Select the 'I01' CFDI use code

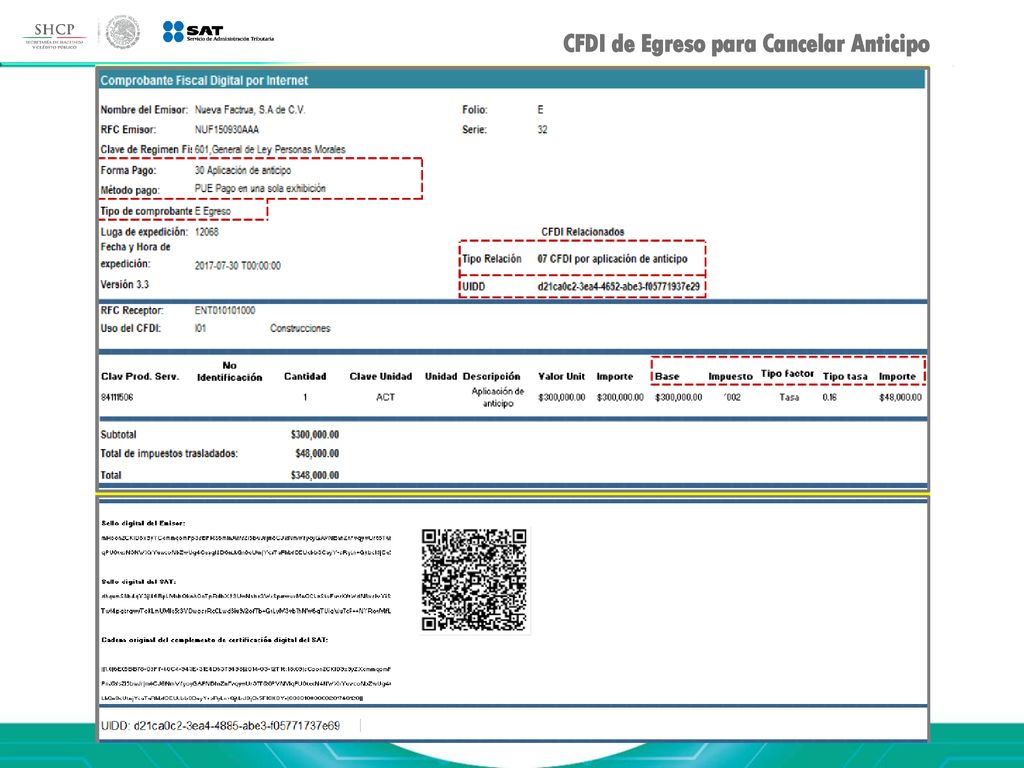[200, 328]
